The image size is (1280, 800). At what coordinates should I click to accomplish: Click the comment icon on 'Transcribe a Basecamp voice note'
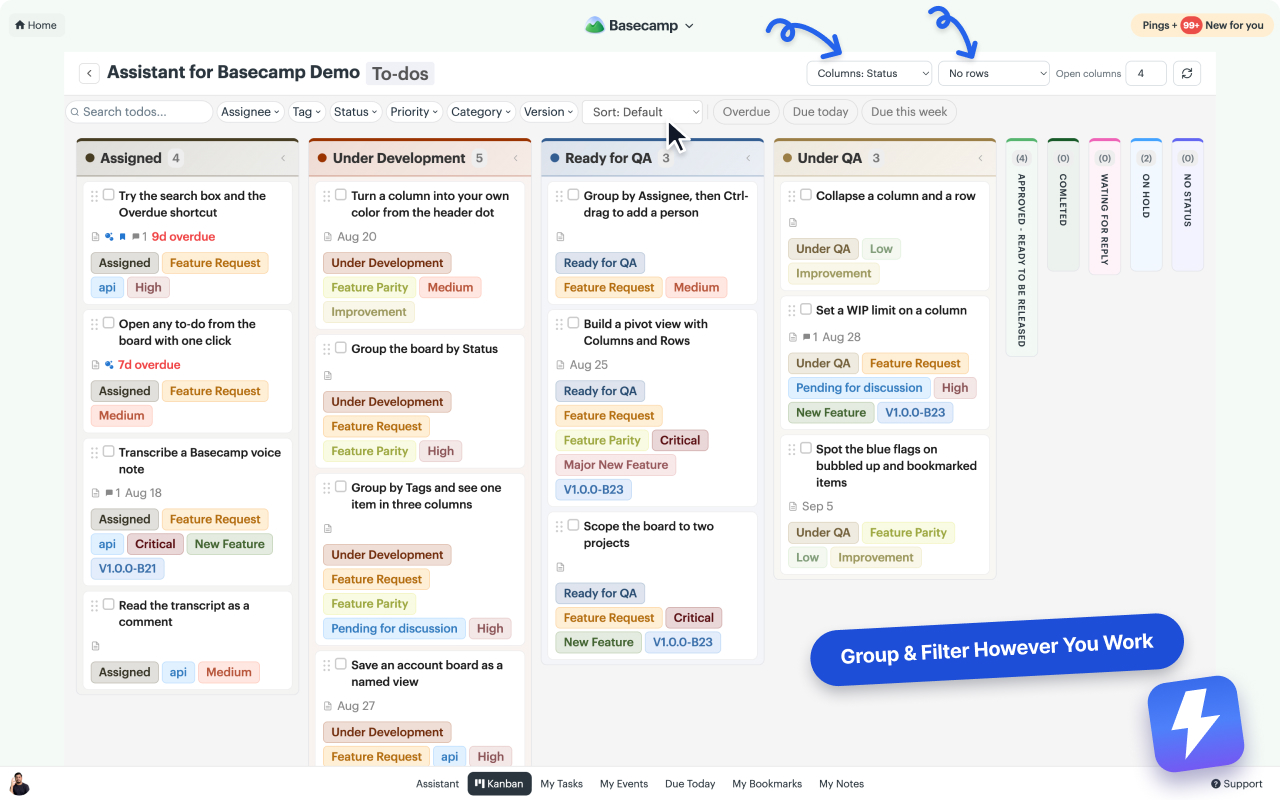click(109, 493)
